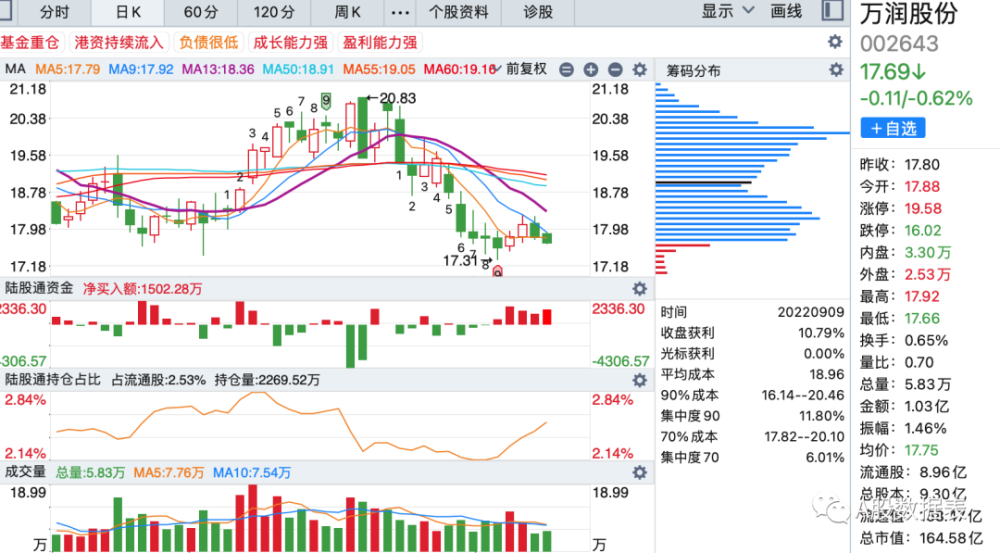Open 筹码分布 panel settings gear
1000x553 pixels.
836,70
